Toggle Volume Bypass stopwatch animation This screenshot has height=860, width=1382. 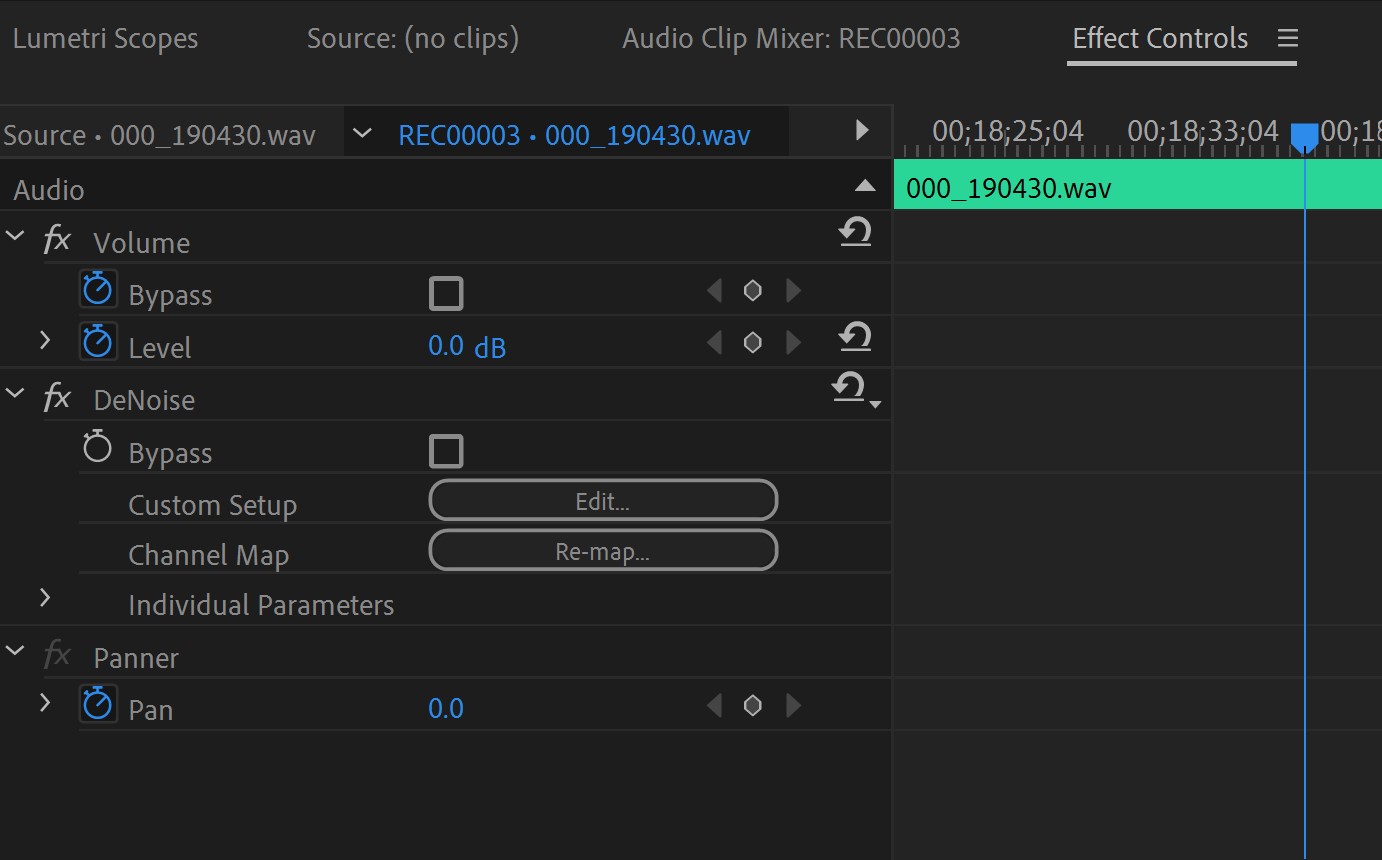pos(98,290)
